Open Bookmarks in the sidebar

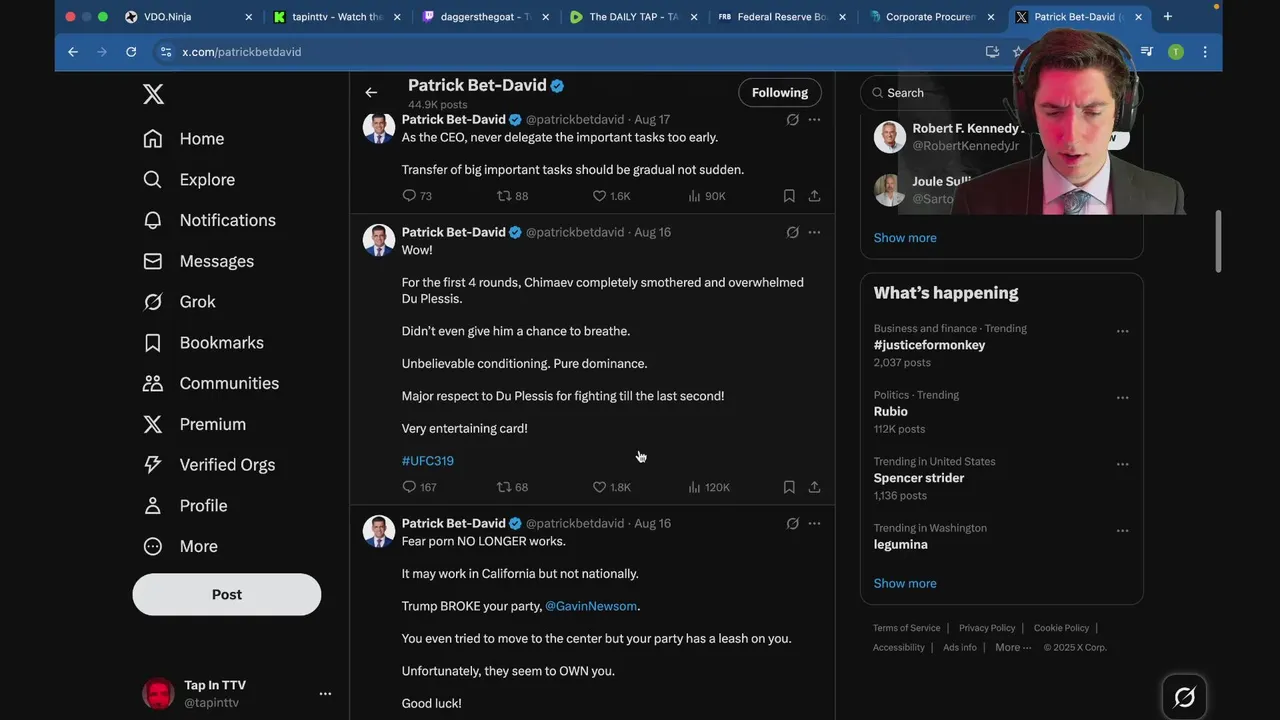click(x=203, y=343)
